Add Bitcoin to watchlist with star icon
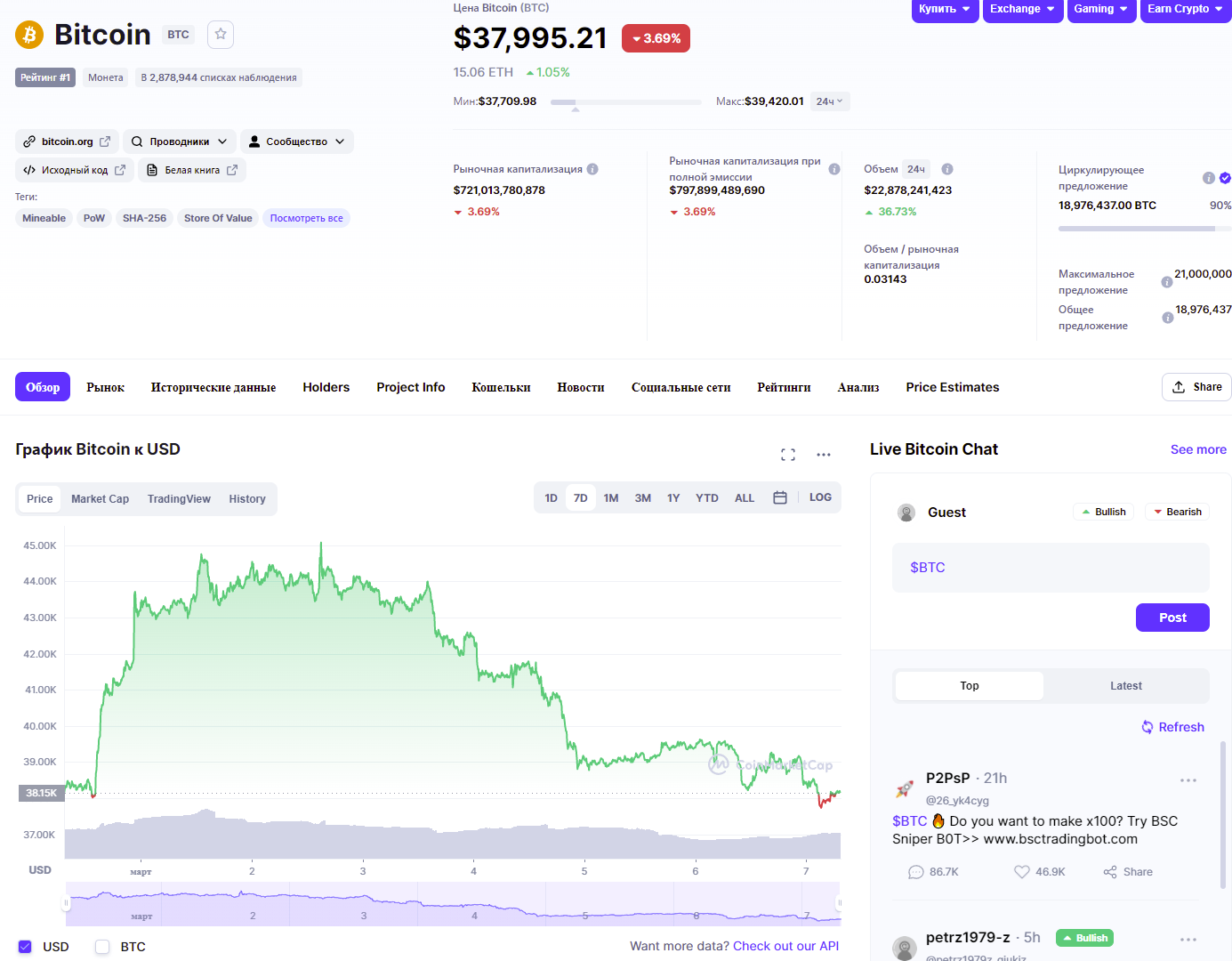 221,34
